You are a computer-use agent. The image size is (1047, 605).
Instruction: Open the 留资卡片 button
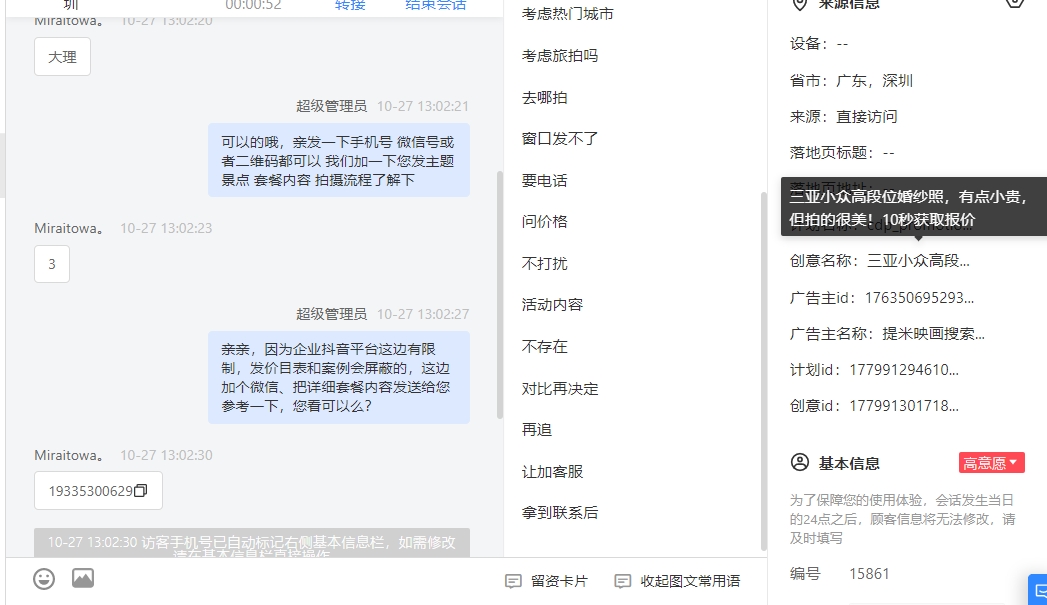[x=546, y=581]
